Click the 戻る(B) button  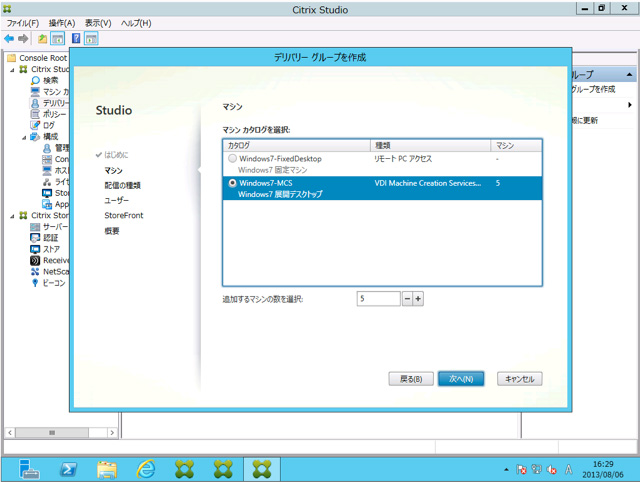pyautogui.click(x=411, y=379)
